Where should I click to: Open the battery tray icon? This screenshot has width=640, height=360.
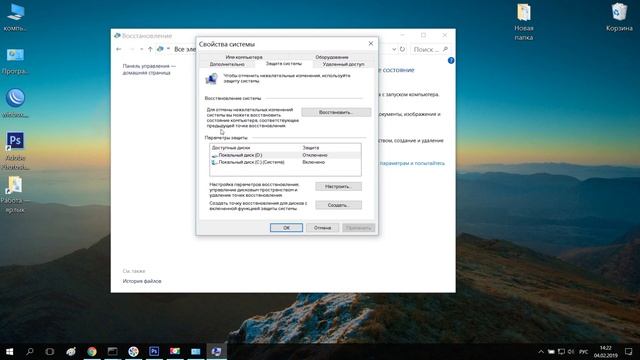[x=551, y=351]
